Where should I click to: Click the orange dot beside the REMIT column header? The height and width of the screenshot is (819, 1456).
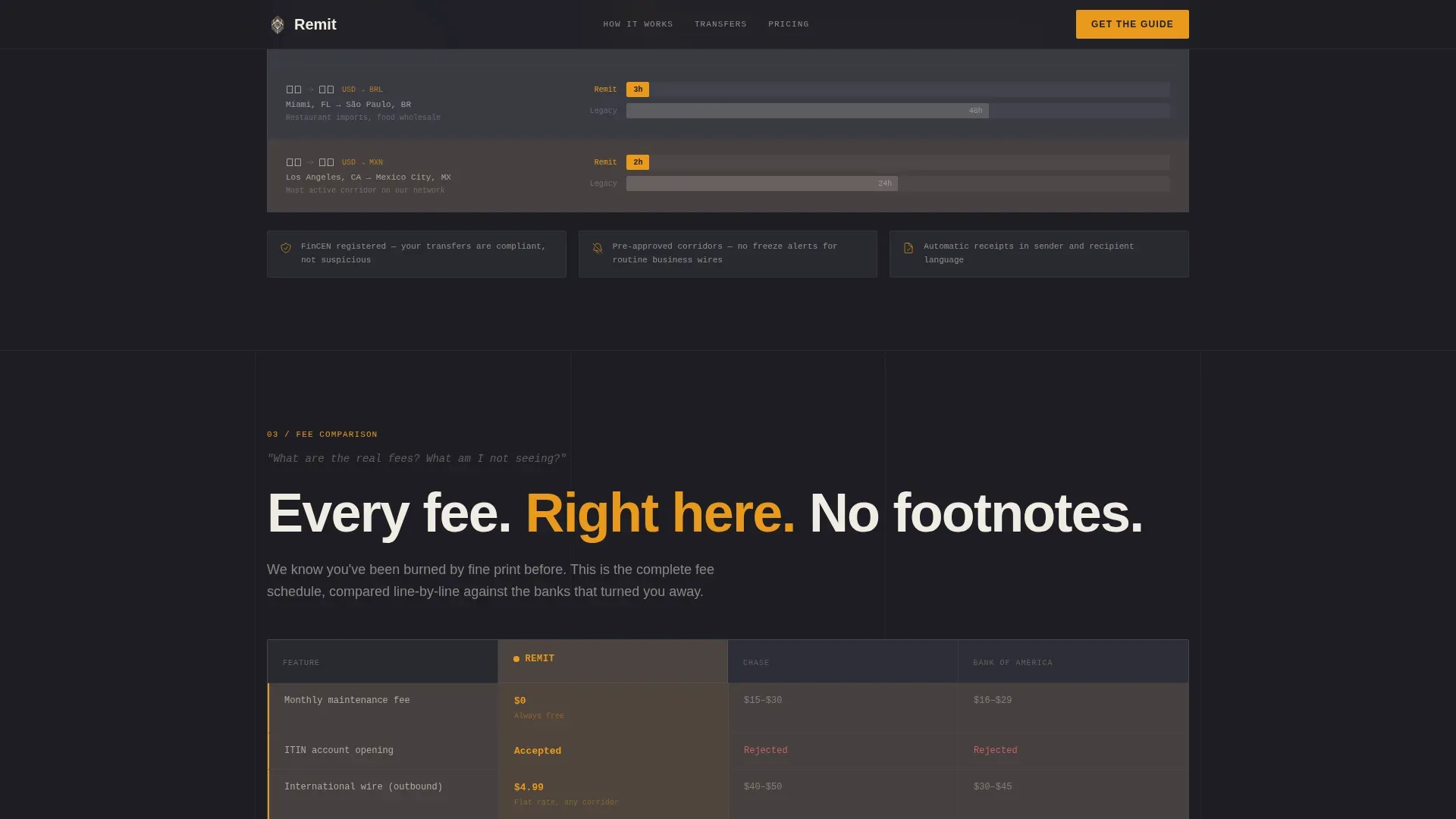pyautogui.click(x=516, y=659)
